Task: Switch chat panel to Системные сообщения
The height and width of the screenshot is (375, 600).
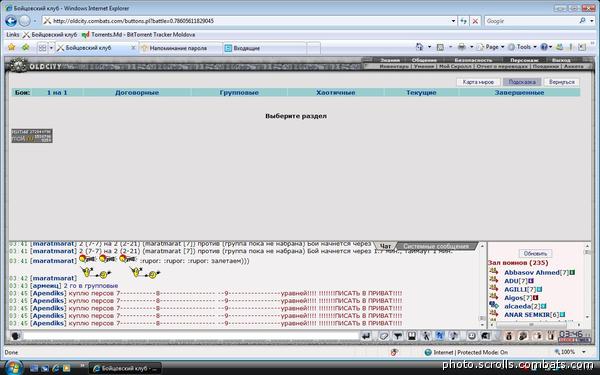Action: (x=436, y=246)
